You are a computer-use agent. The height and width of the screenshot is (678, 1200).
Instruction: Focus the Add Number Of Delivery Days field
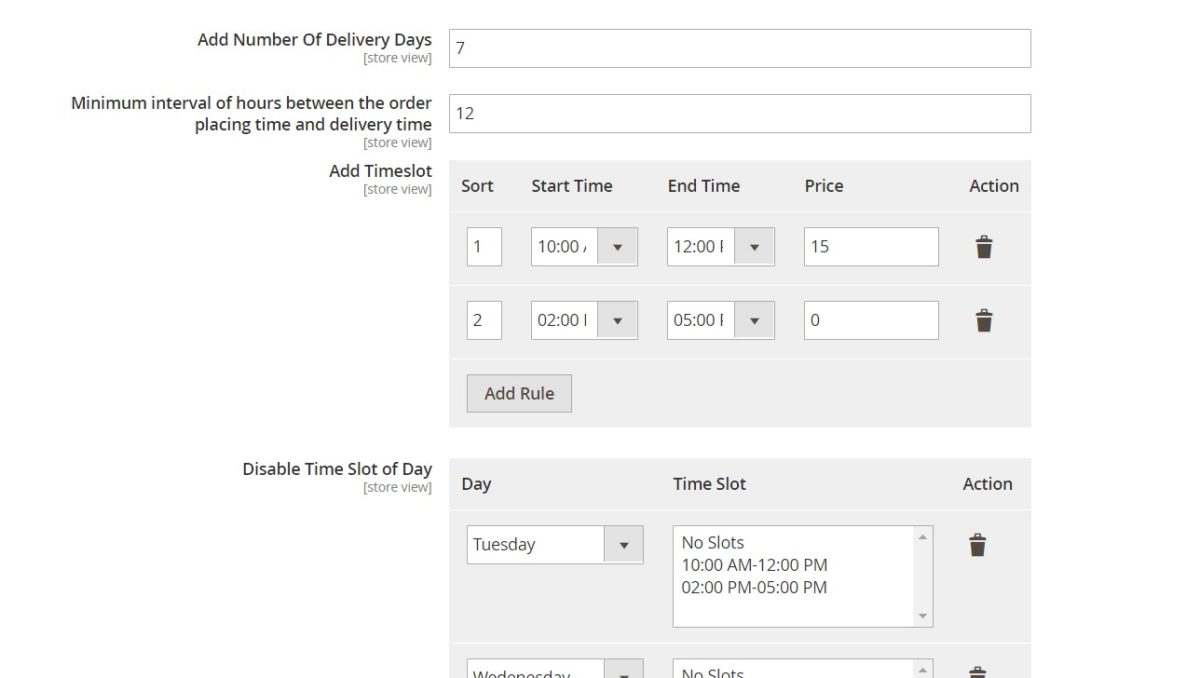(740, 47)
